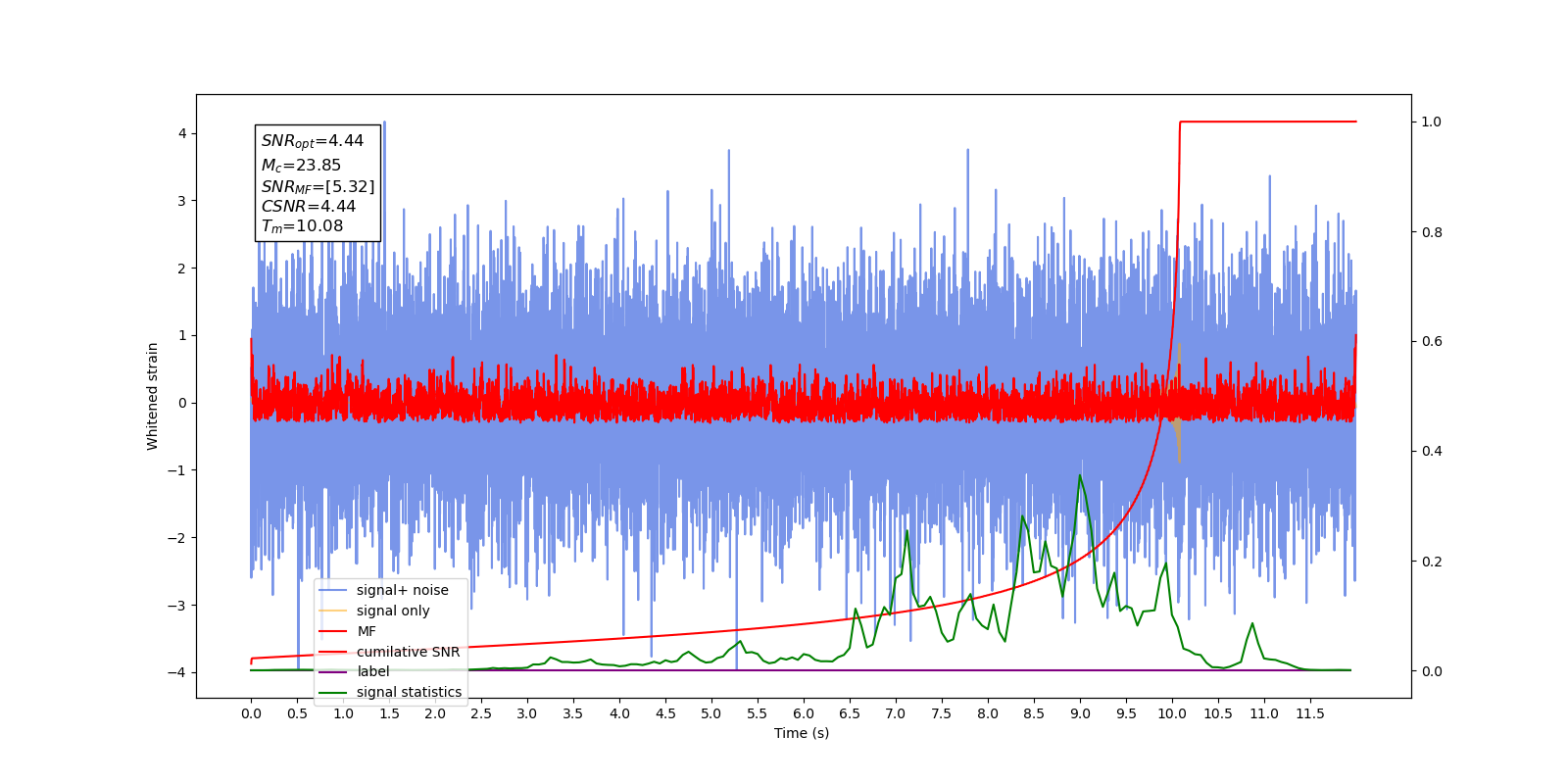This screenshot has width=1568, height=784.
Task: Click the purple label legend line
Action: 333,671
